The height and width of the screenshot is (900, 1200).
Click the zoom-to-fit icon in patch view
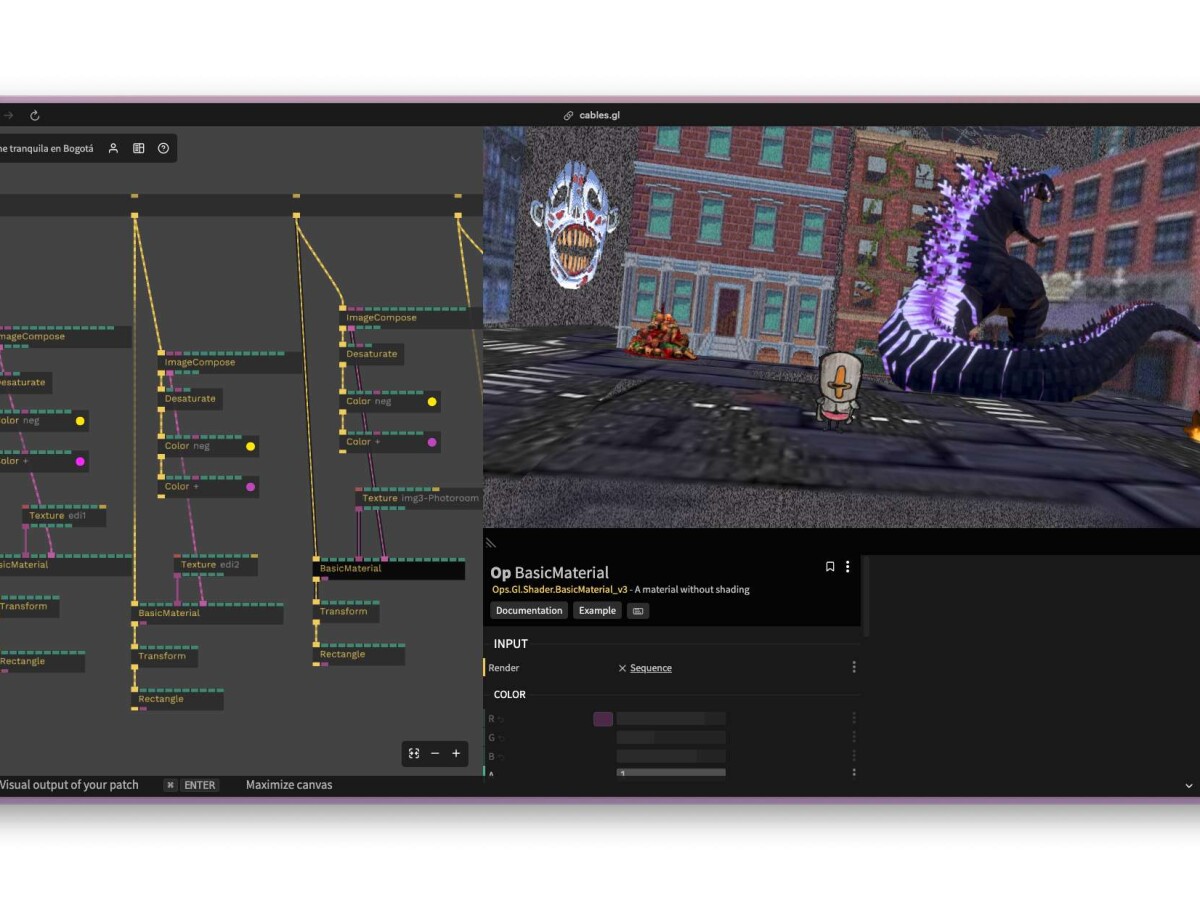[x=414, y=754]
